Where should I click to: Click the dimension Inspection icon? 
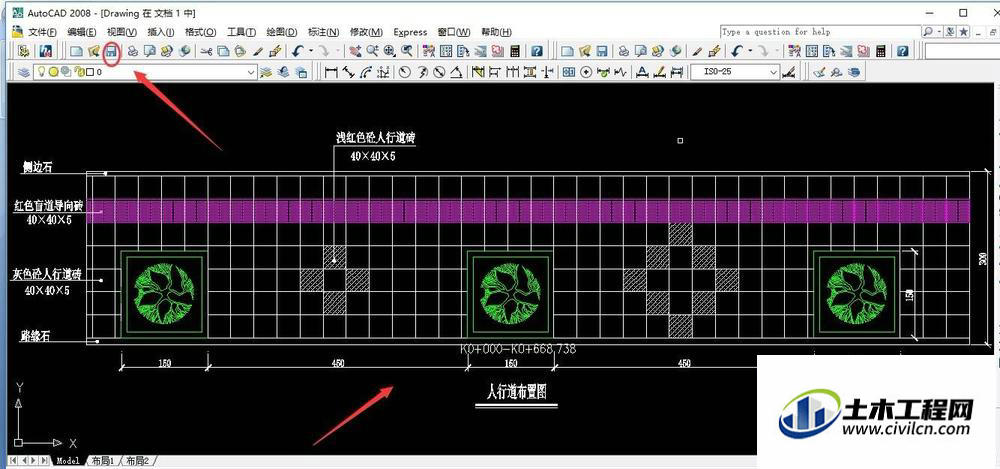(x=603, y=72)
